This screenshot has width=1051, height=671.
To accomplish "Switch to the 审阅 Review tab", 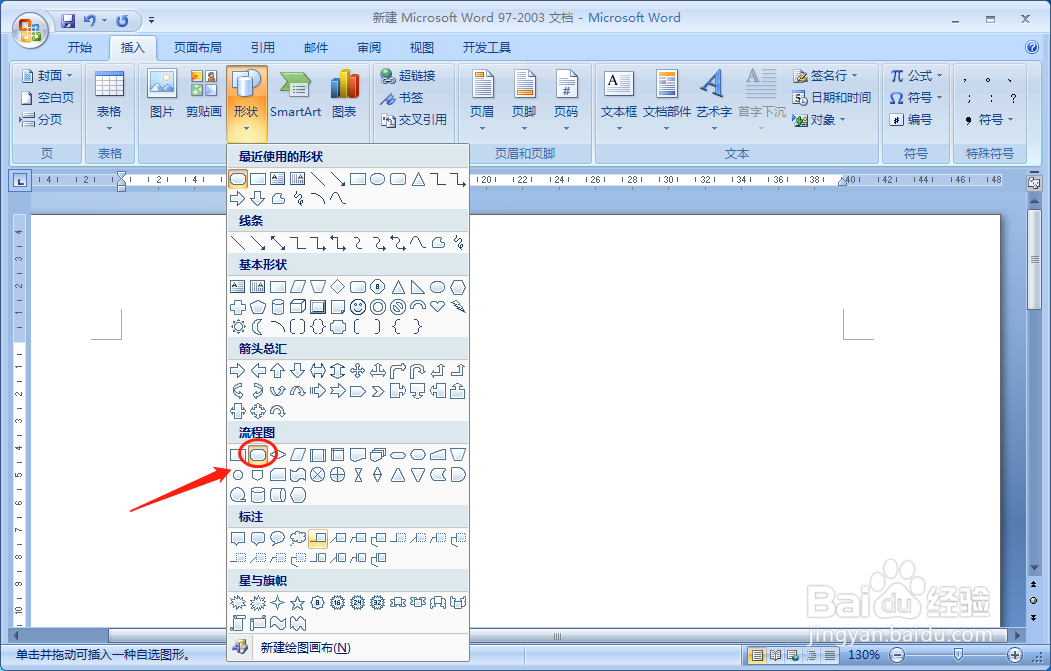I will click(x=369, y=48).
